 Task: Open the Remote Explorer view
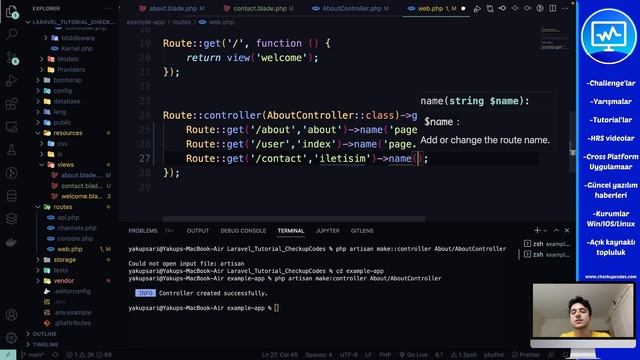point(11,127)
